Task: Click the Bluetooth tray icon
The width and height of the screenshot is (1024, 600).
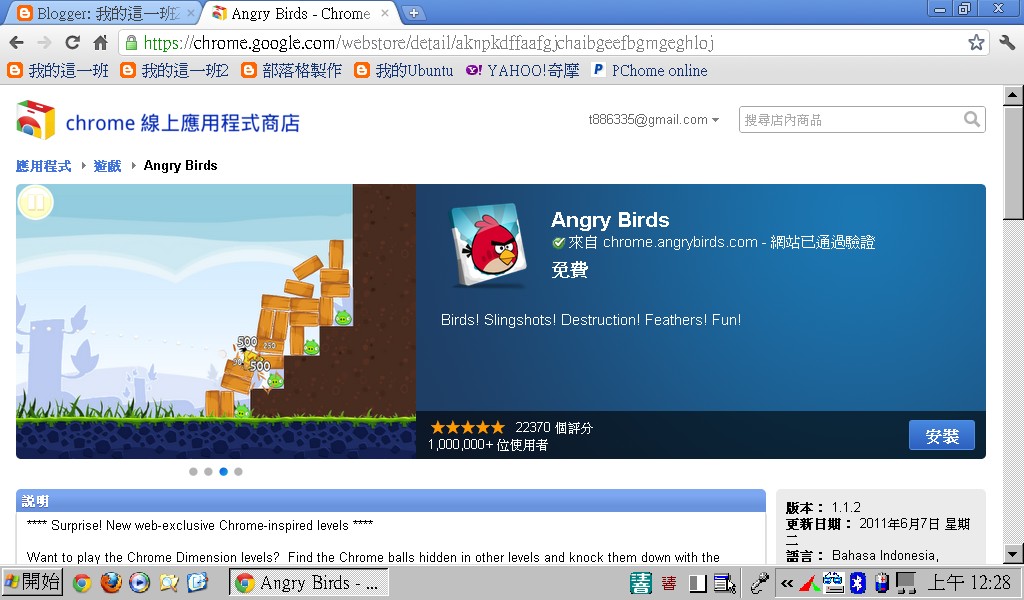Action: click(x=857, y=582)
